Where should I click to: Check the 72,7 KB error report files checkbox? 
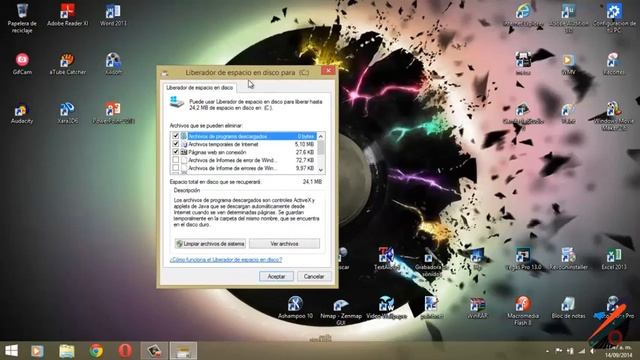(176, 160)
